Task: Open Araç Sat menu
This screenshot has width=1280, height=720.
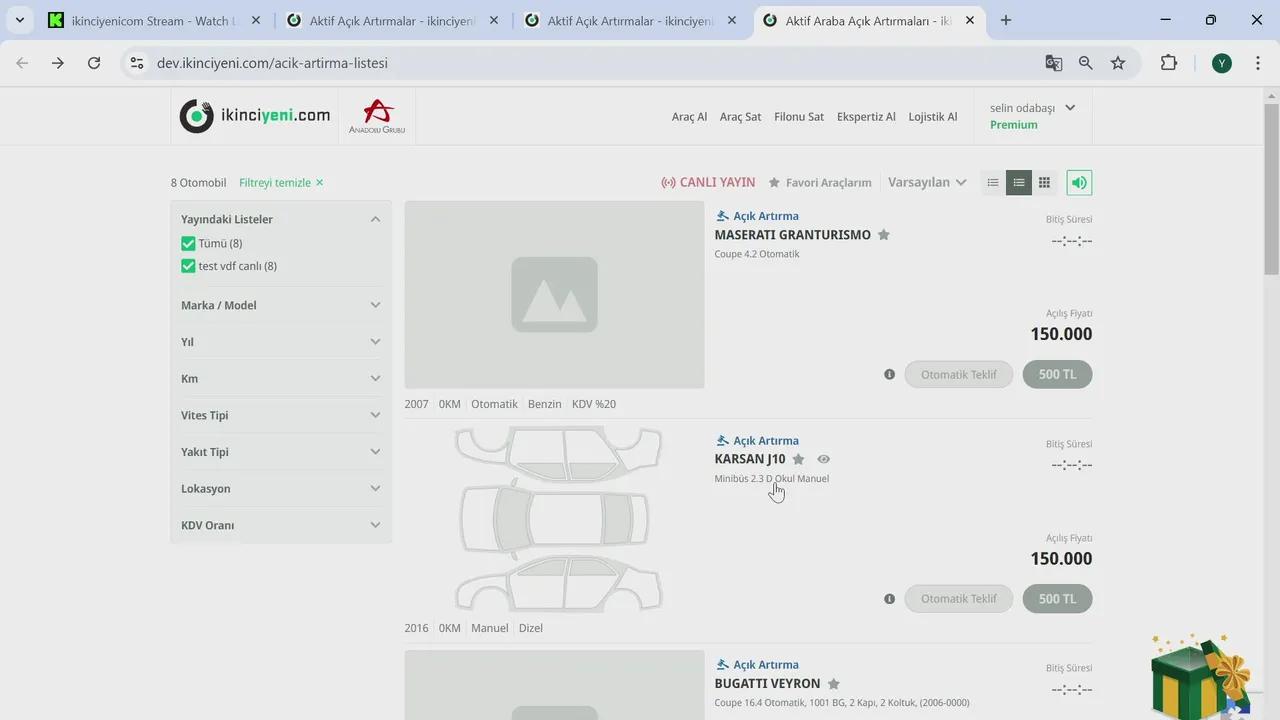Action: point(740,117)
